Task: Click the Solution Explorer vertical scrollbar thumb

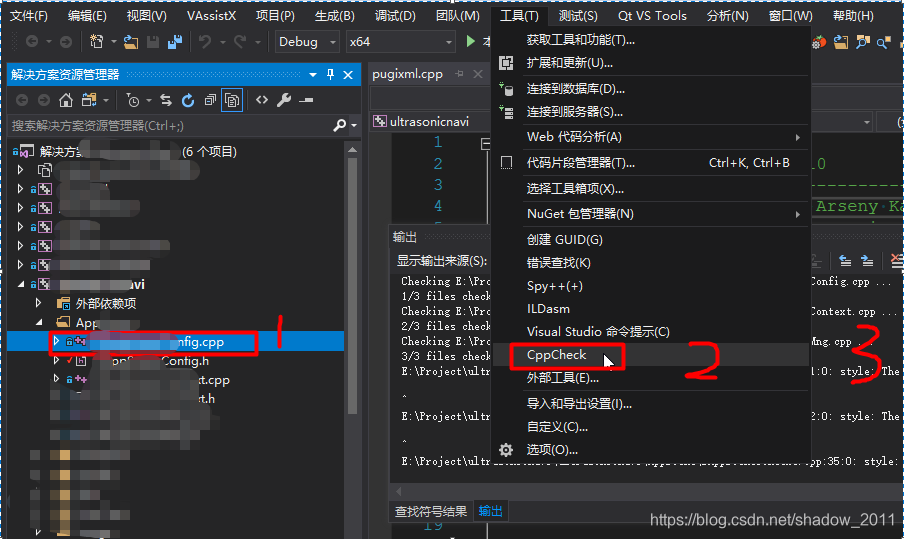Action: pos(352,285)
